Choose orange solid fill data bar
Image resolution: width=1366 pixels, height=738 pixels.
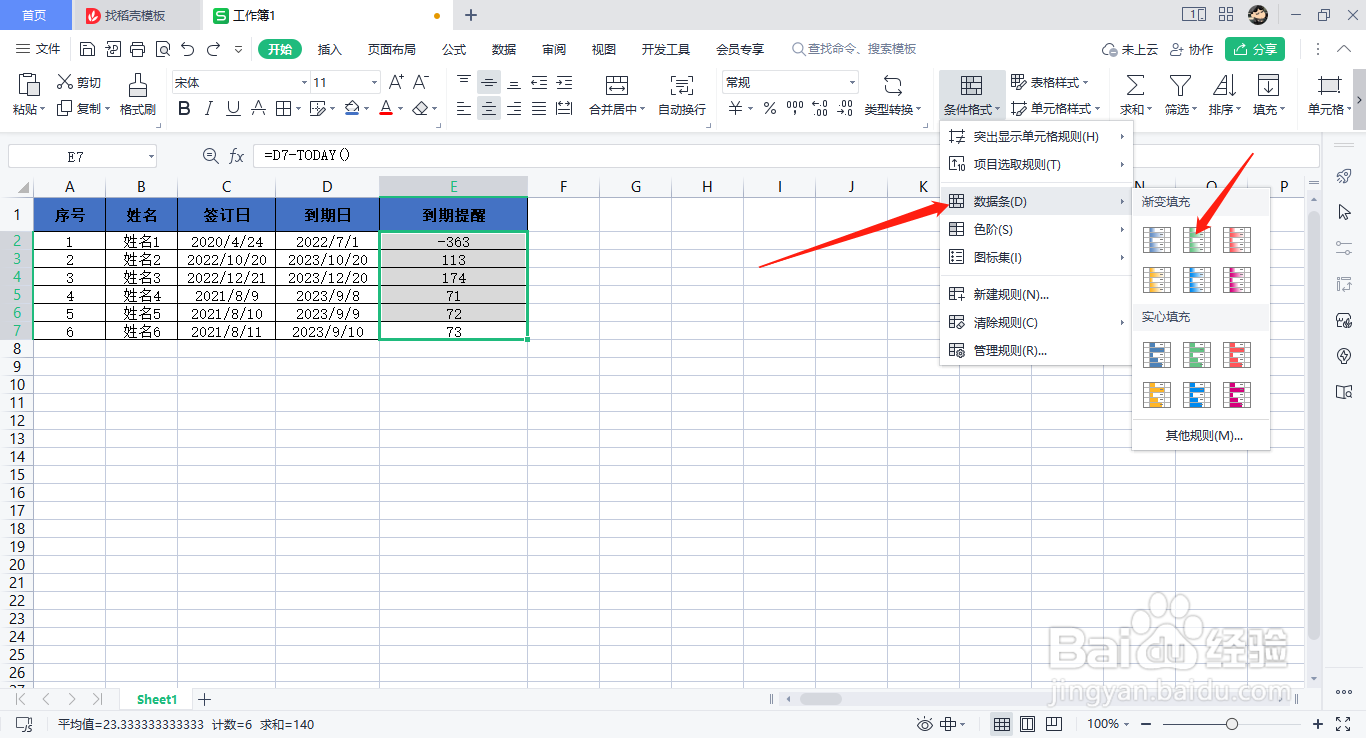pos(1156,395)
